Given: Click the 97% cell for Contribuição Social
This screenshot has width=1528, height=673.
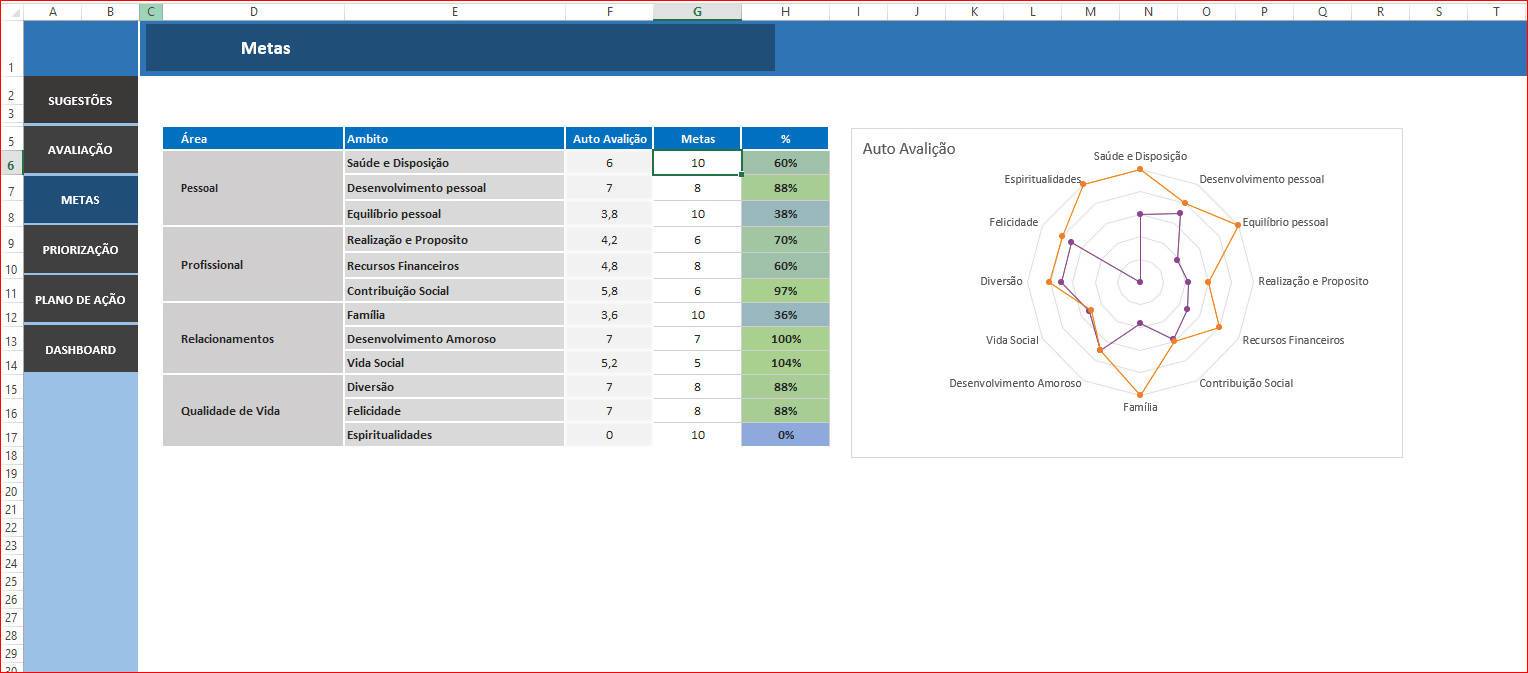Looking at the screenshot, I should 785,291.
